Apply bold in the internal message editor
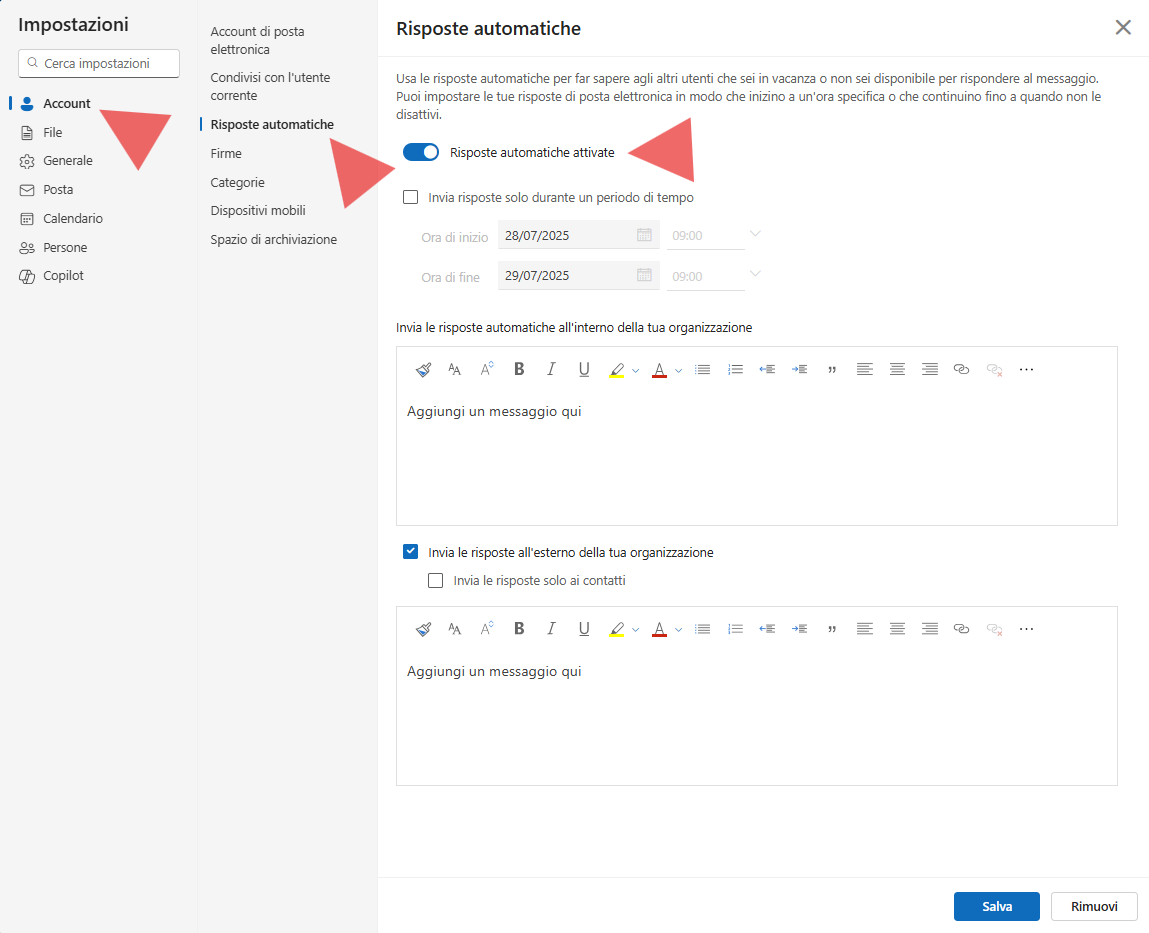The width and height of the screenshot is (1149, 933). tap(519, 369)
